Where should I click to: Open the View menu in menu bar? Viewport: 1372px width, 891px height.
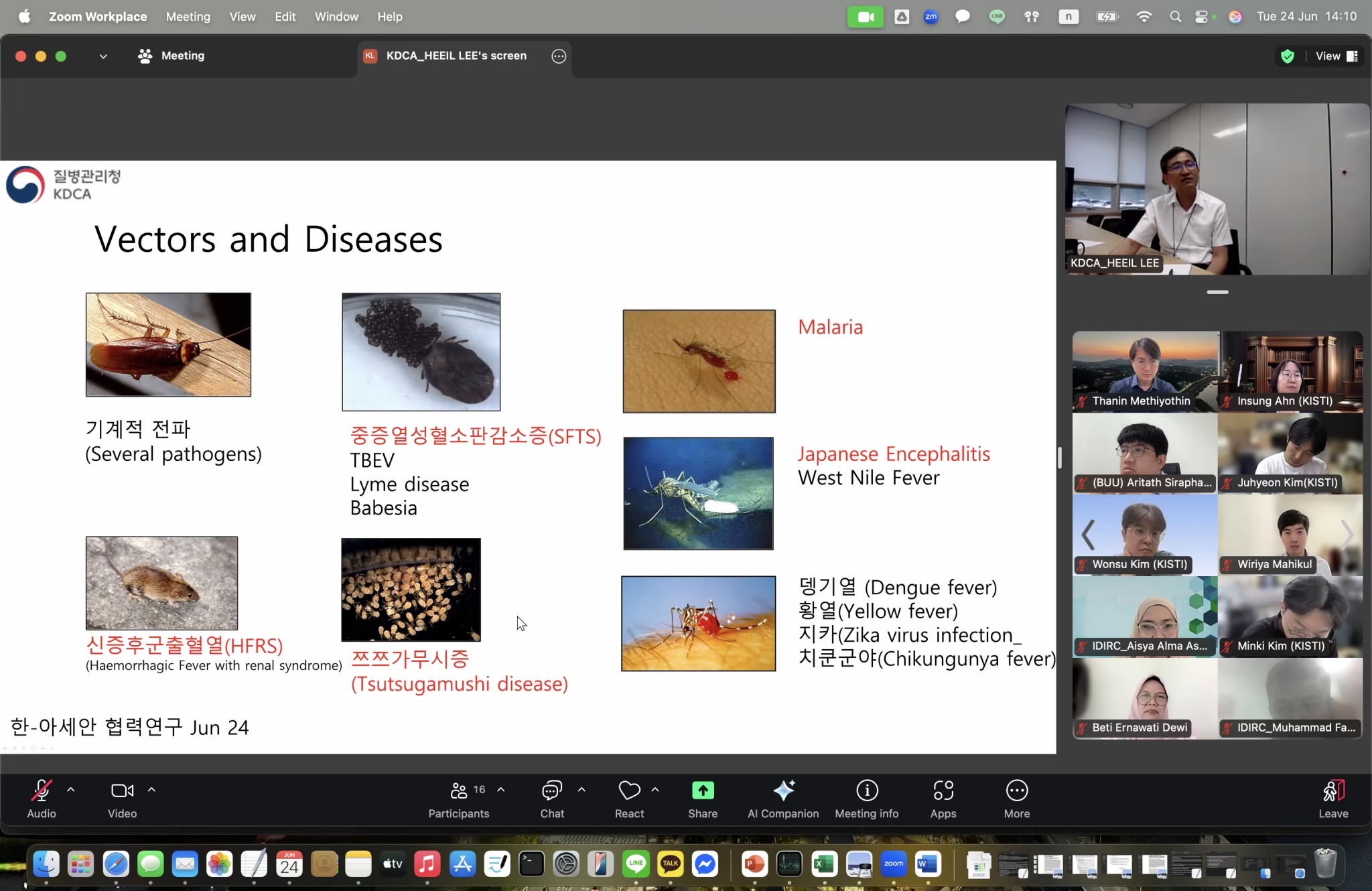click(x=243, y=17)
